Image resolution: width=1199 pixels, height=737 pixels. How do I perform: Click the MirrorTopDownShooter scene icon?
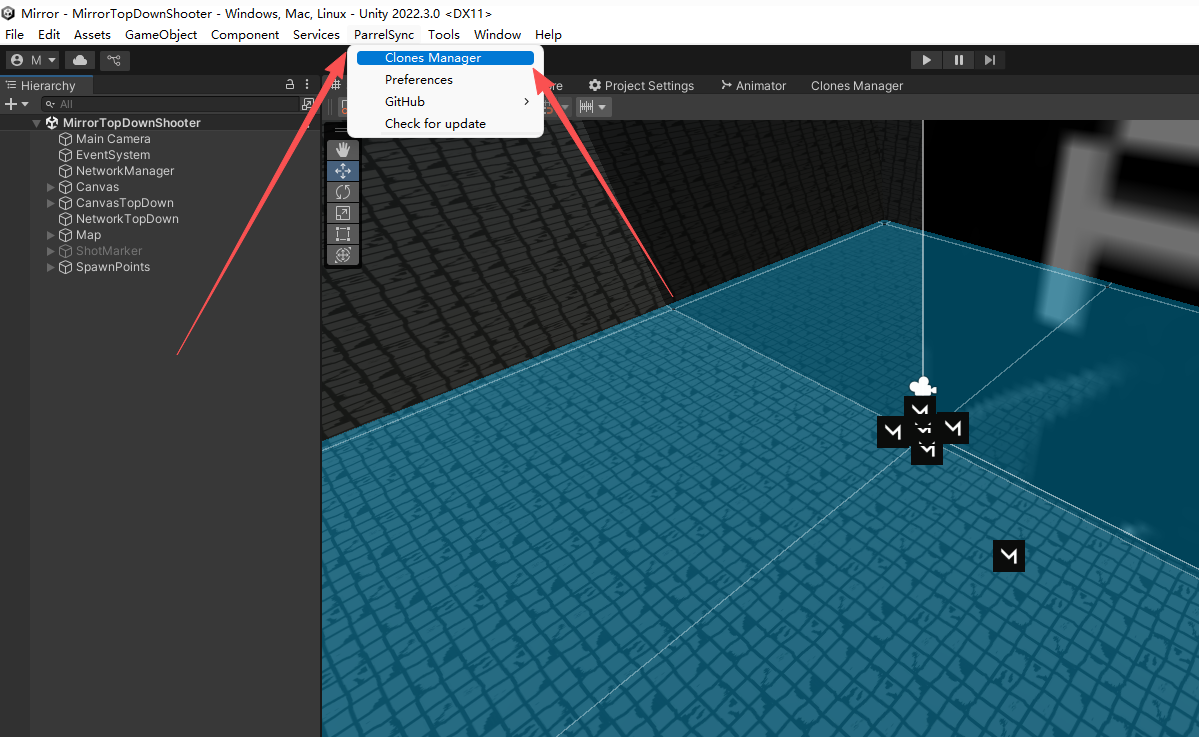(x=52, y=123)
